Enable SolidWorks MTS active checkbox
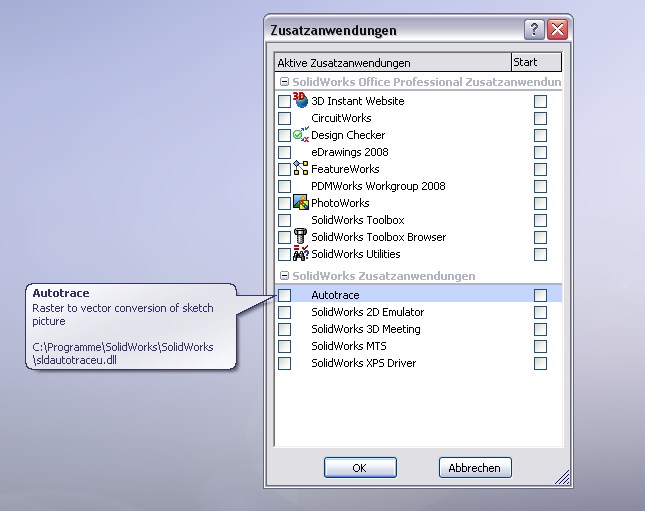 [284, 346]
